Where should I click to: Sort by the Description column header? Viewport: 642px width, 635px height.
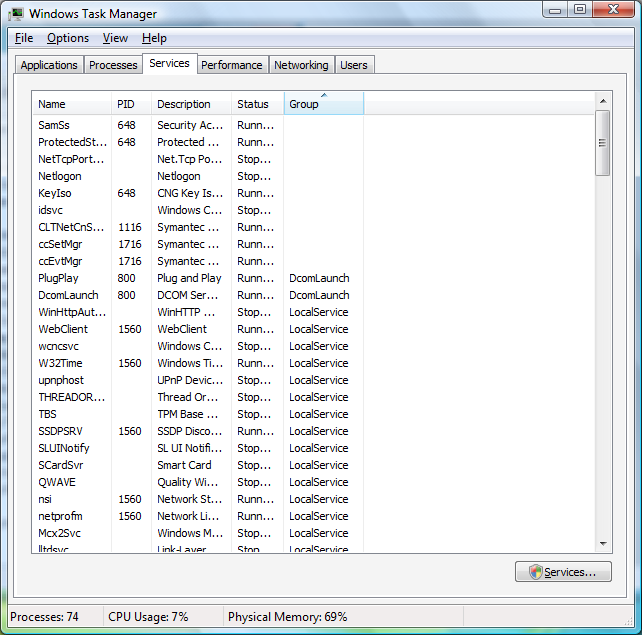[191, 104]
